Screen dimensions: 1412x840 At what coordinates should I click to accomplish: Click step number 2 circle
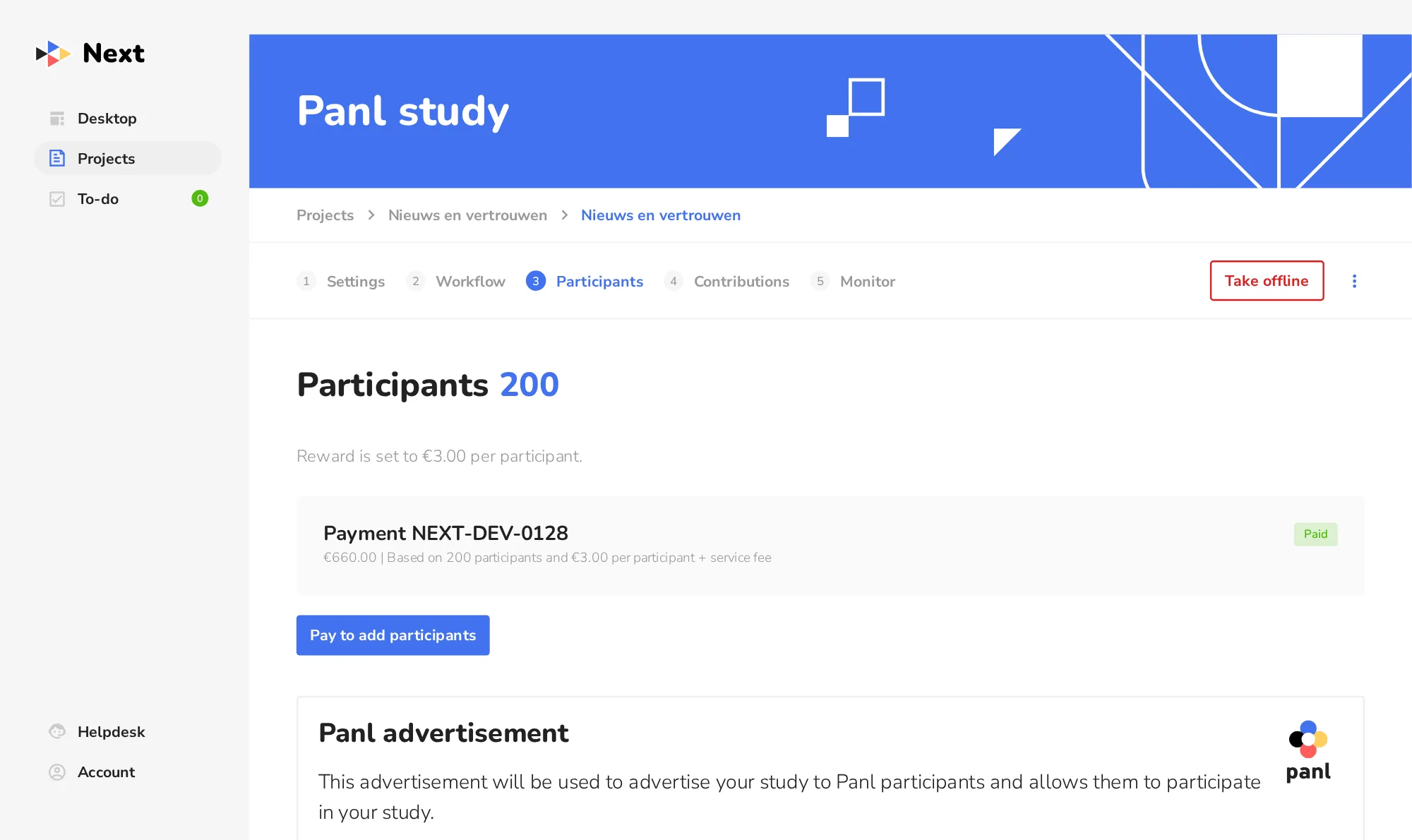tap(415, 281)
